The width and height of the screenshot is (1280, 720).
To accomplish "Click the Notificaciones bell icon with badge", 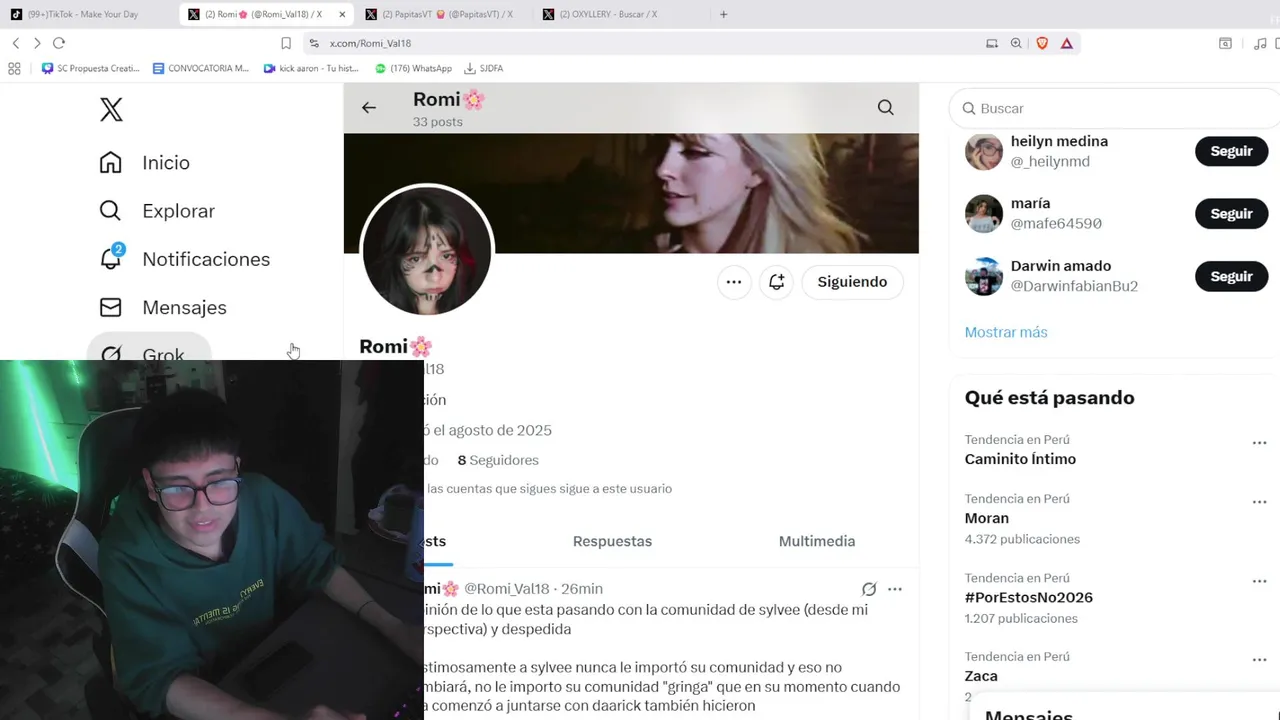I will pos(111,258).
